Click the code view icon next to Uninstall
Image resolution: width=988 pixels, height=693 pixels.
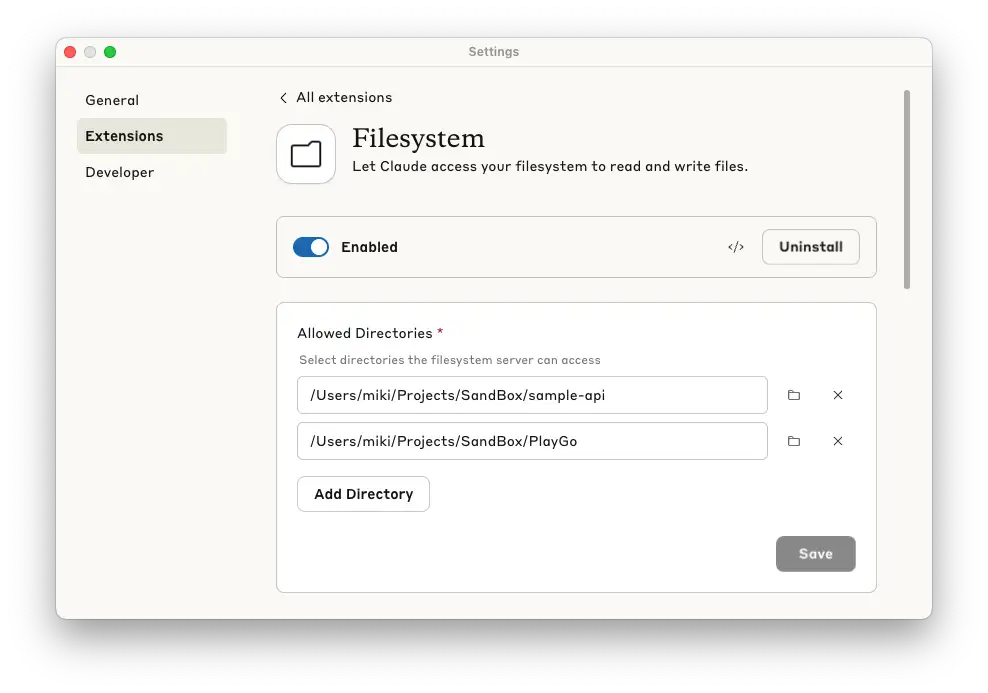(x=736, y=247)
